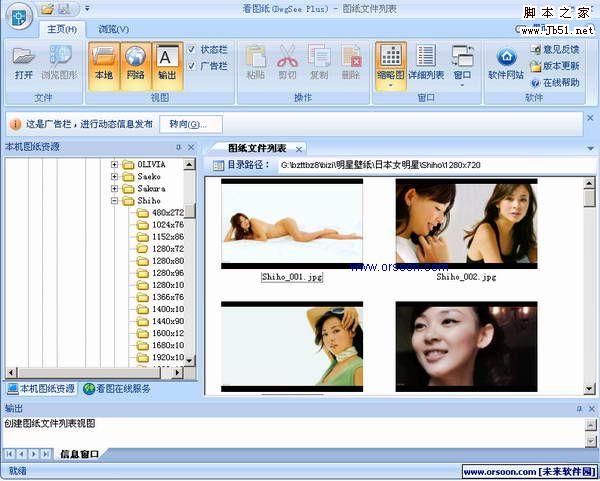This screenshot has height=481, width=600.
Task: Open 在线帮助 online help
Action: [x=555, y=82]
